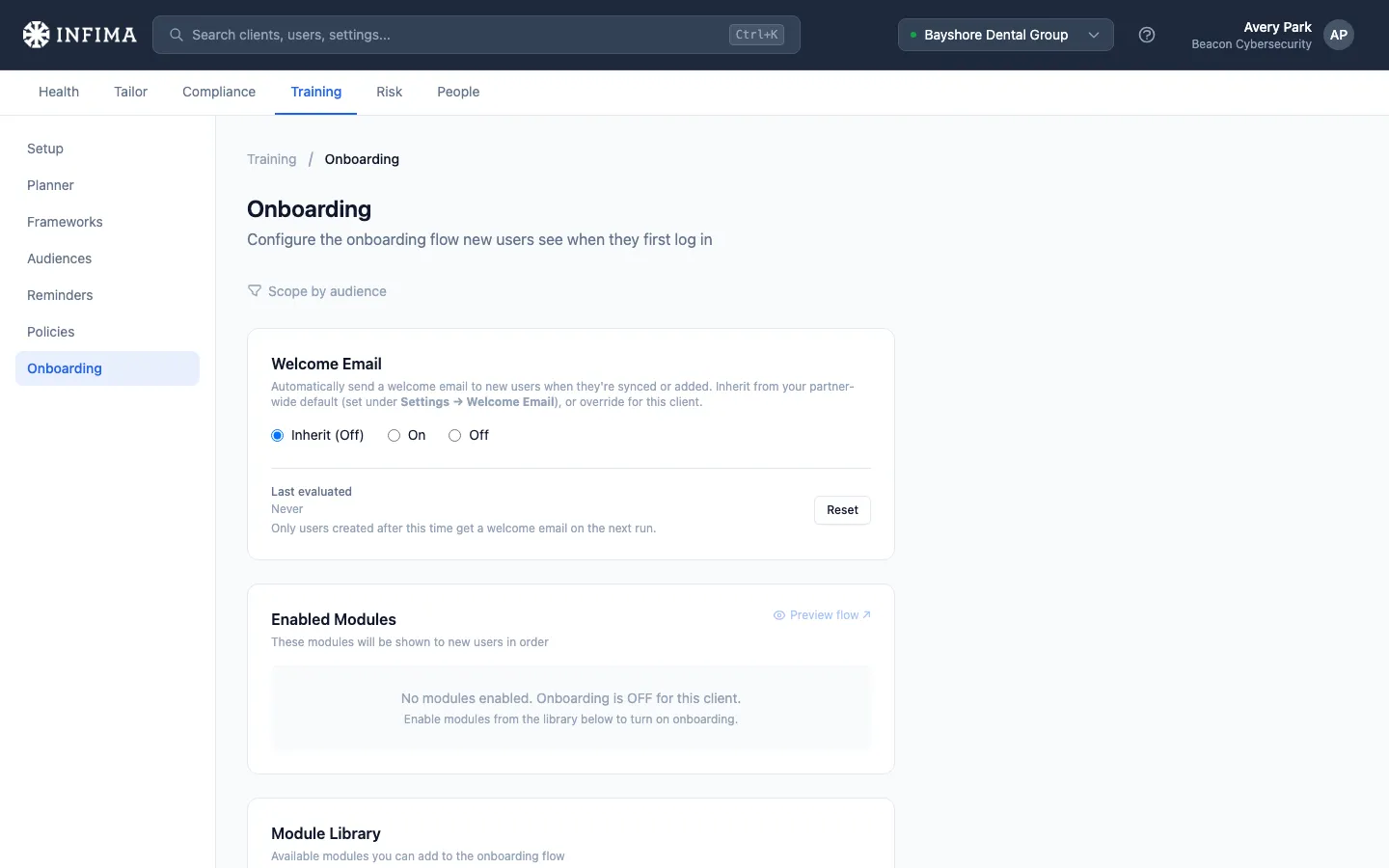Open Policies in the sidebar
The image size is (1389, 868).
click(x=107, y=332)
